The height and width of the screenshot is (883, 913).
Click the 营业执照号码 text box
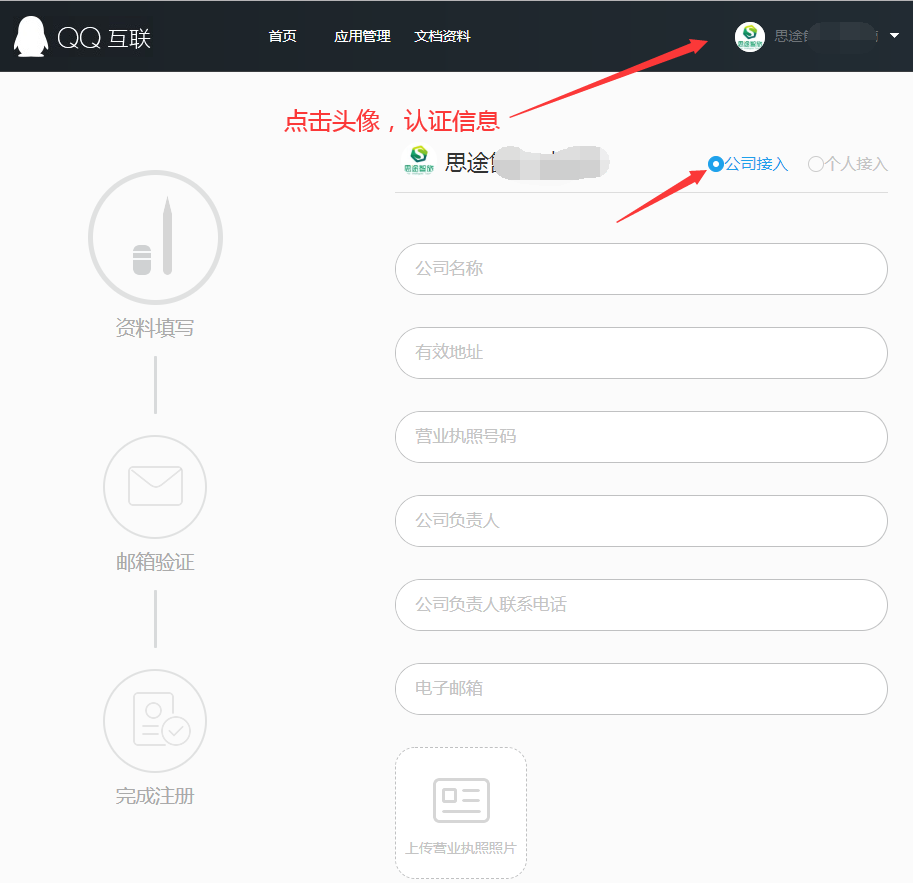tap(641, 437)
